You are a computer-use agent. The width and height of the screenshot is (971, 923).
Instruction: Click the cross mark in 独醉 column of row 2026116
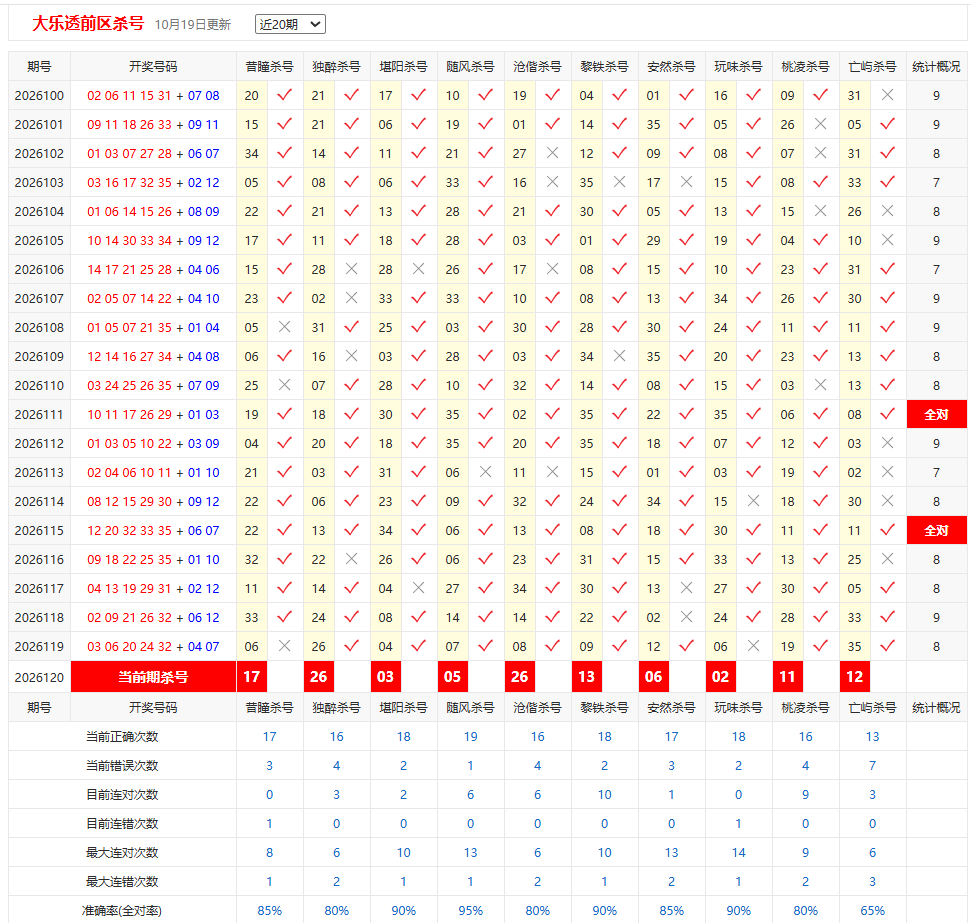(x=351, y=558)
